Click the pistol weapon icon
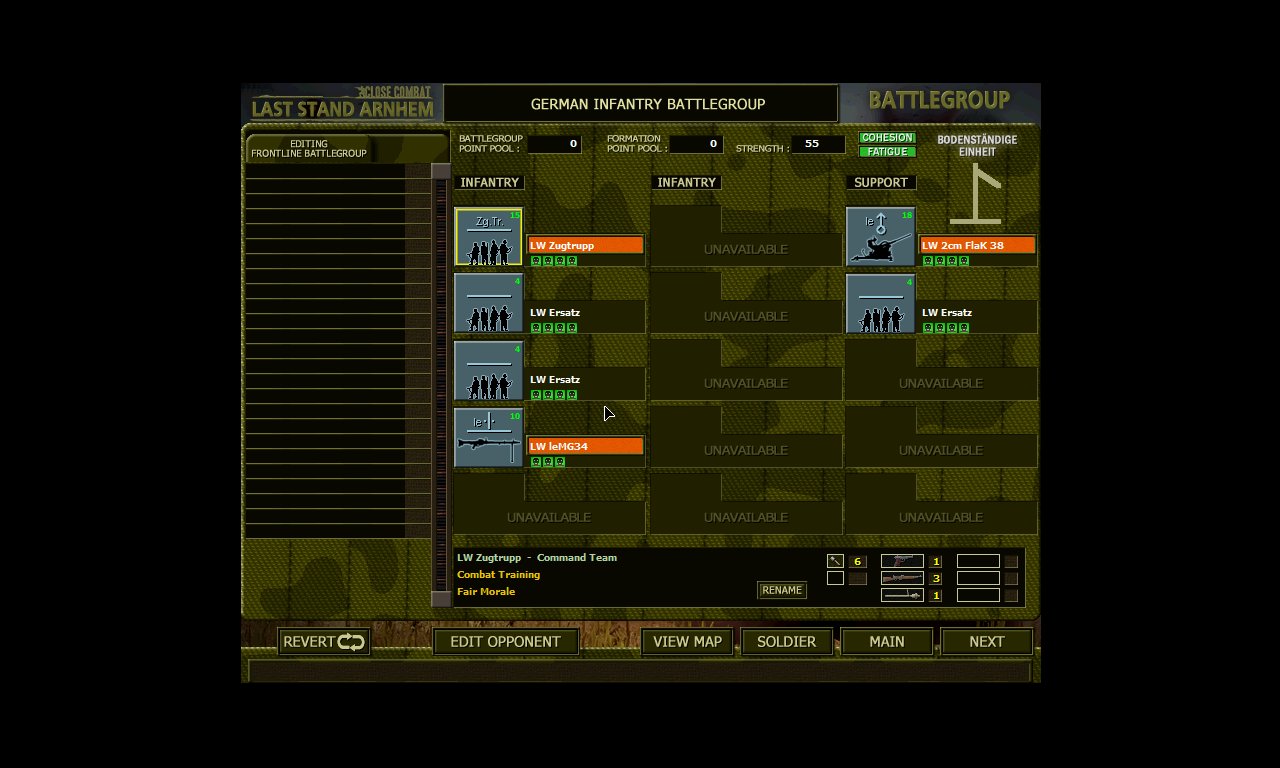 click(902, 561)
